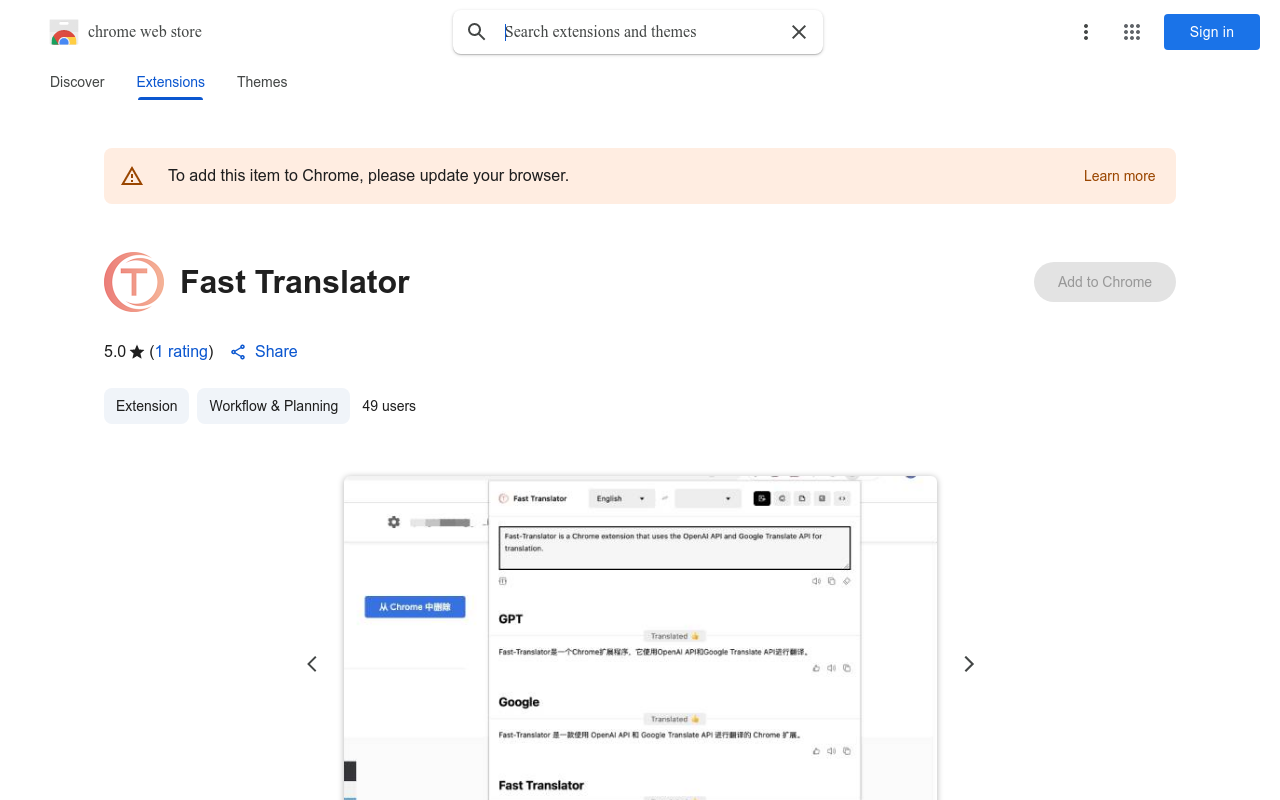Open the Google apps grid
The image size is (1280, 800).
coord(1132,32)
